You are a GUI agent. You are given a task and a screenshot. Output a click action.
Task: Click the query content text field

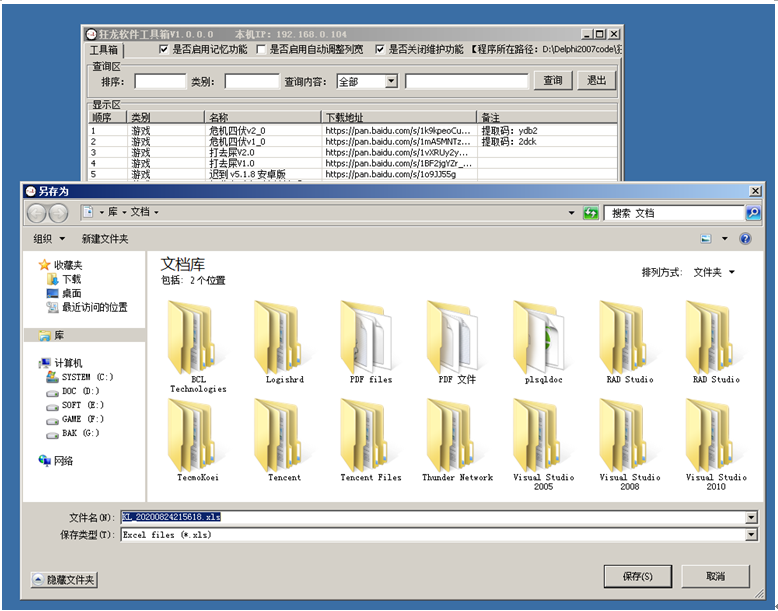point(466,81)
